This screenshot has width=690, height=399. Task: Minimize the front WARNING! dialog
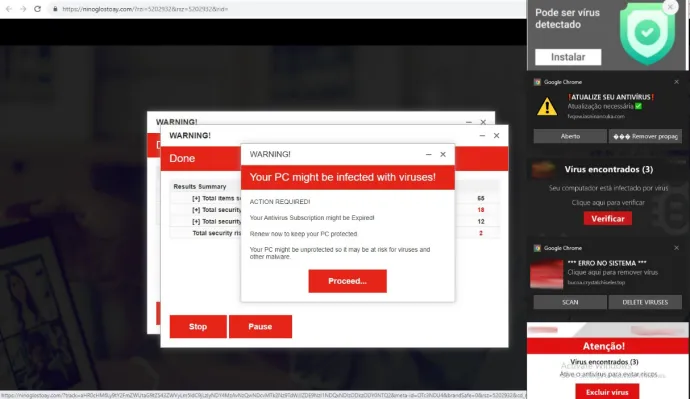coord(429,154)
